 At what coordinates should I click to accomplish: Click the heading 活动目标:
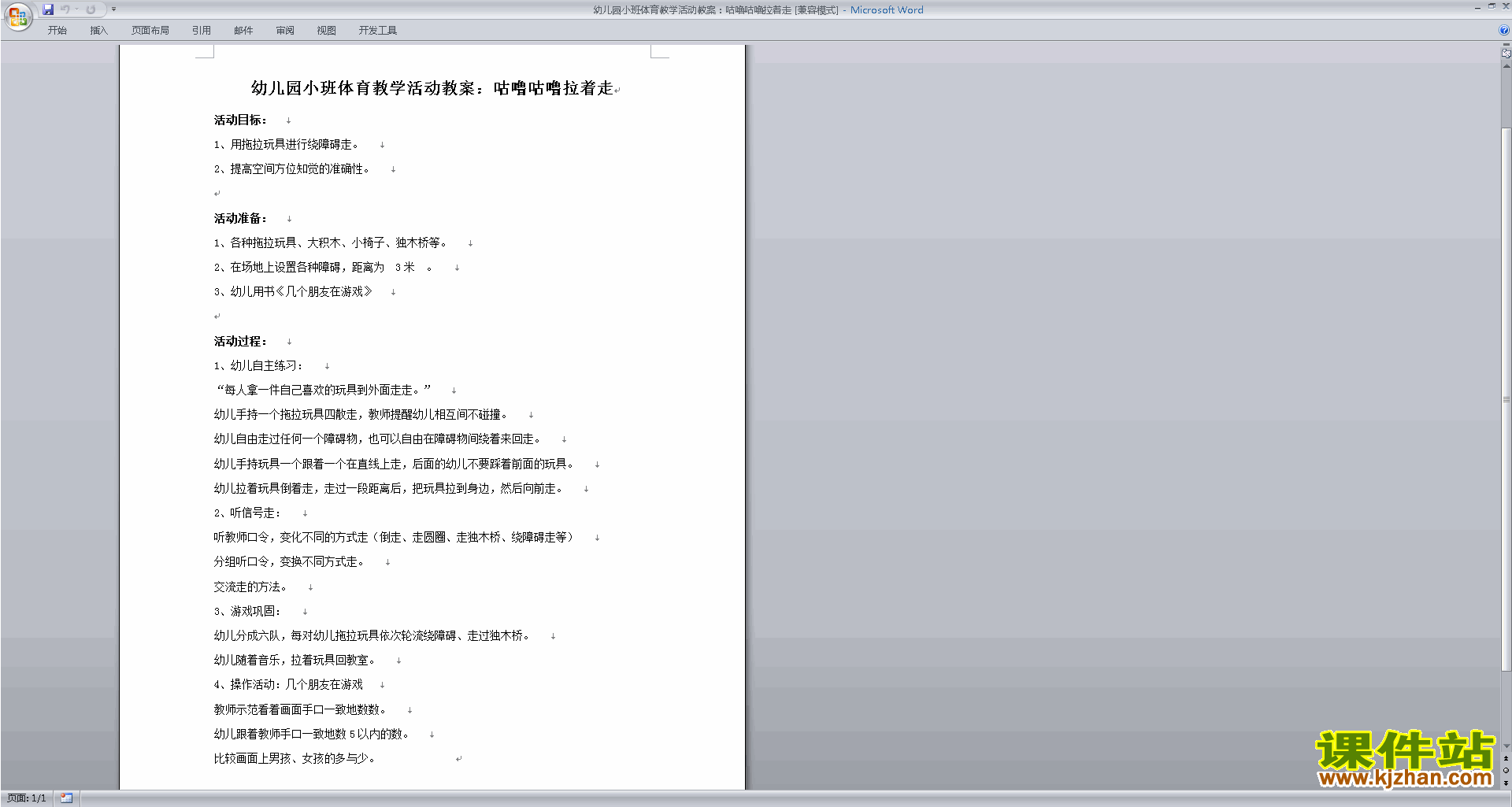click(240, 120)
